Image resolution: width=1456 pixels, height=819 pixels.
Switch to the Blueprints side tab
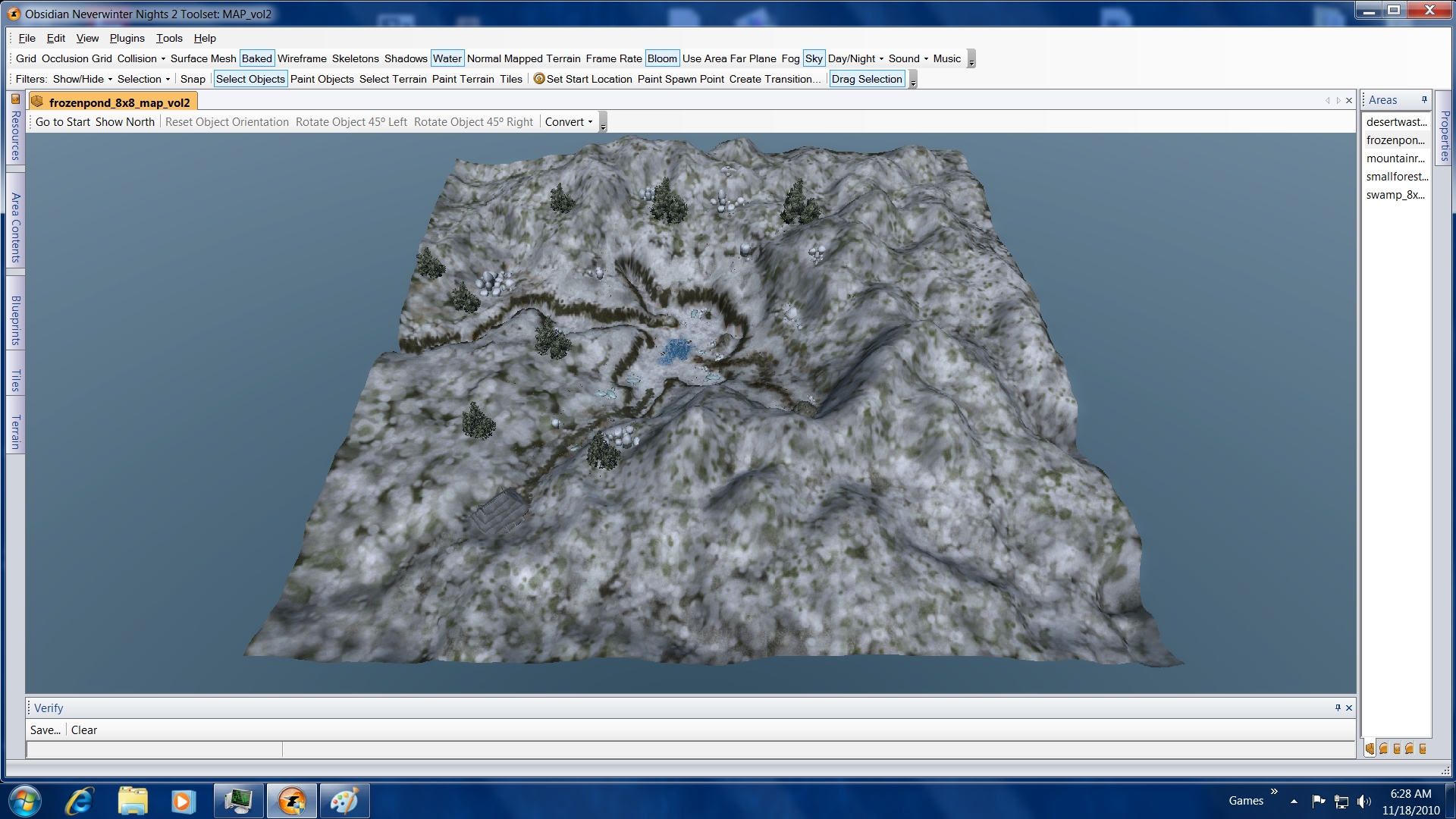pyautogui.click(x=15, y=320)
